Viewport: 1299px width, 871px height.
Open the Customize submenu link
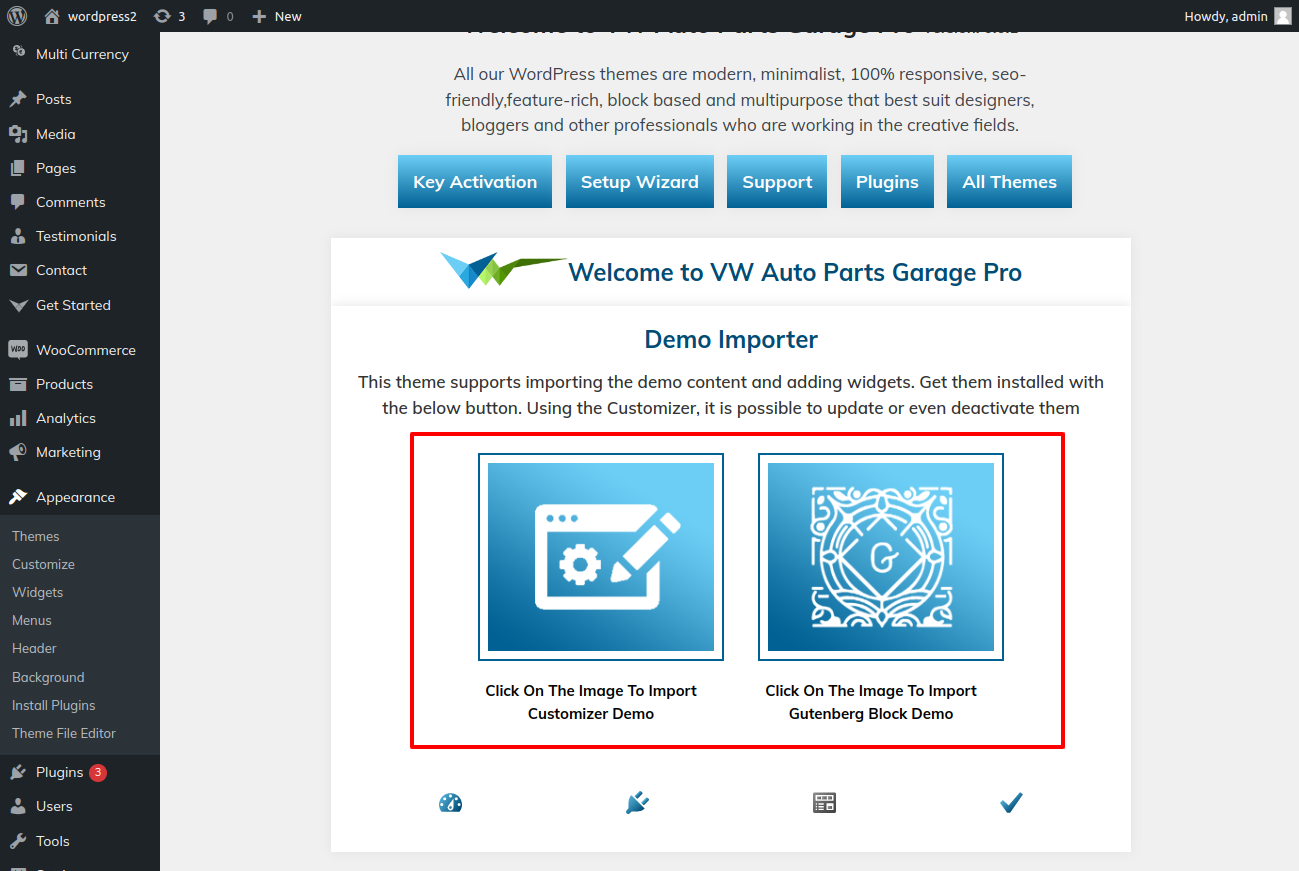pyautogui.click(x=43, y=564)
